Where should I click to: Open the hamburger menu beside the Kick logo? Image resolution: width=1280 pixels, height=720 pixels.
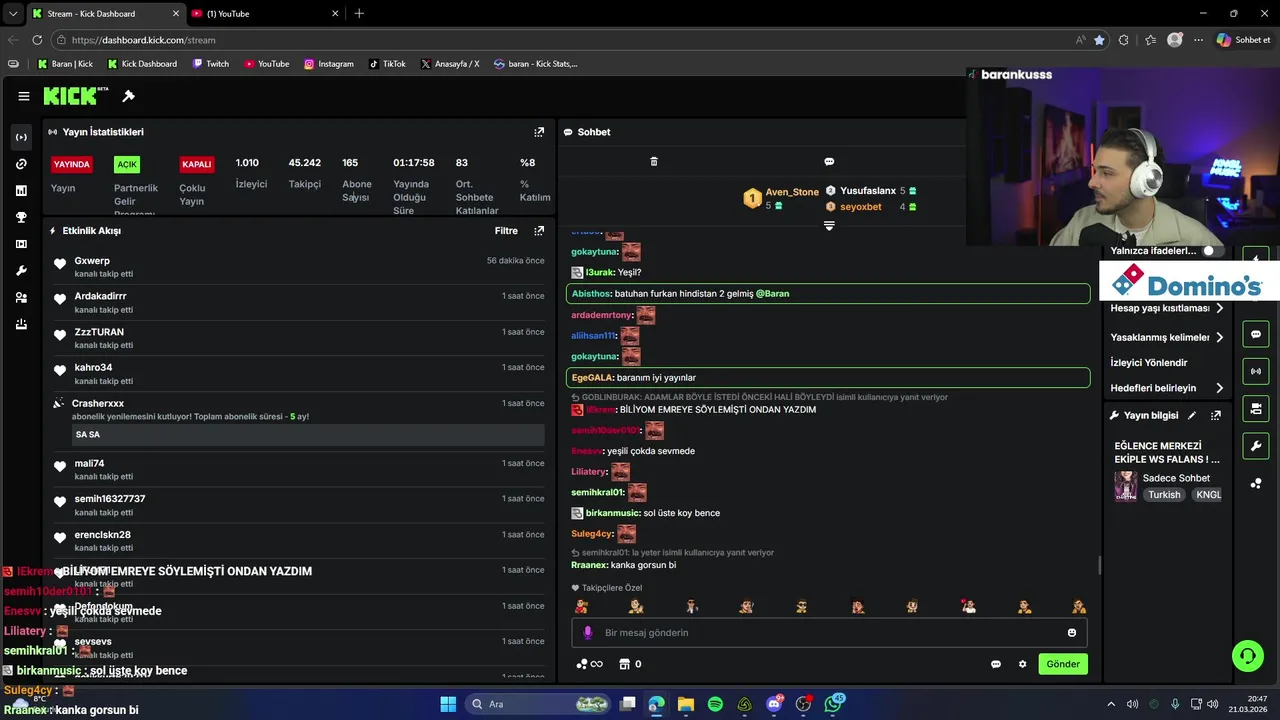click(23, 96)
